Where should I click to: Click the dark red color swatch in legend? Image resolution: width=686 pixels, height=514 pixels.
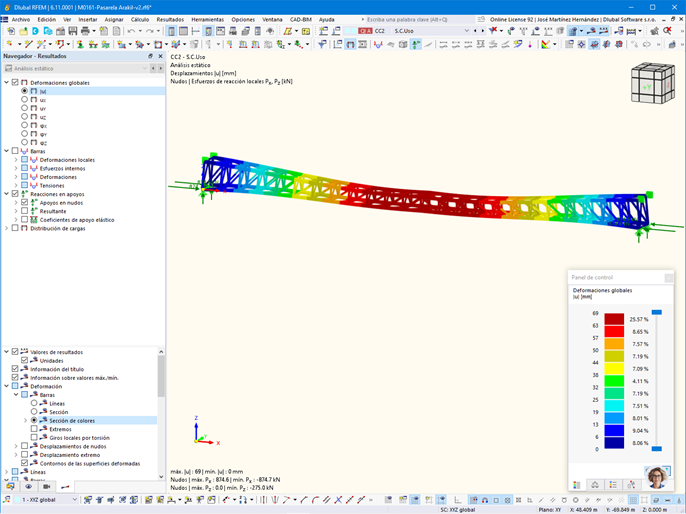(x=614, y=319)
